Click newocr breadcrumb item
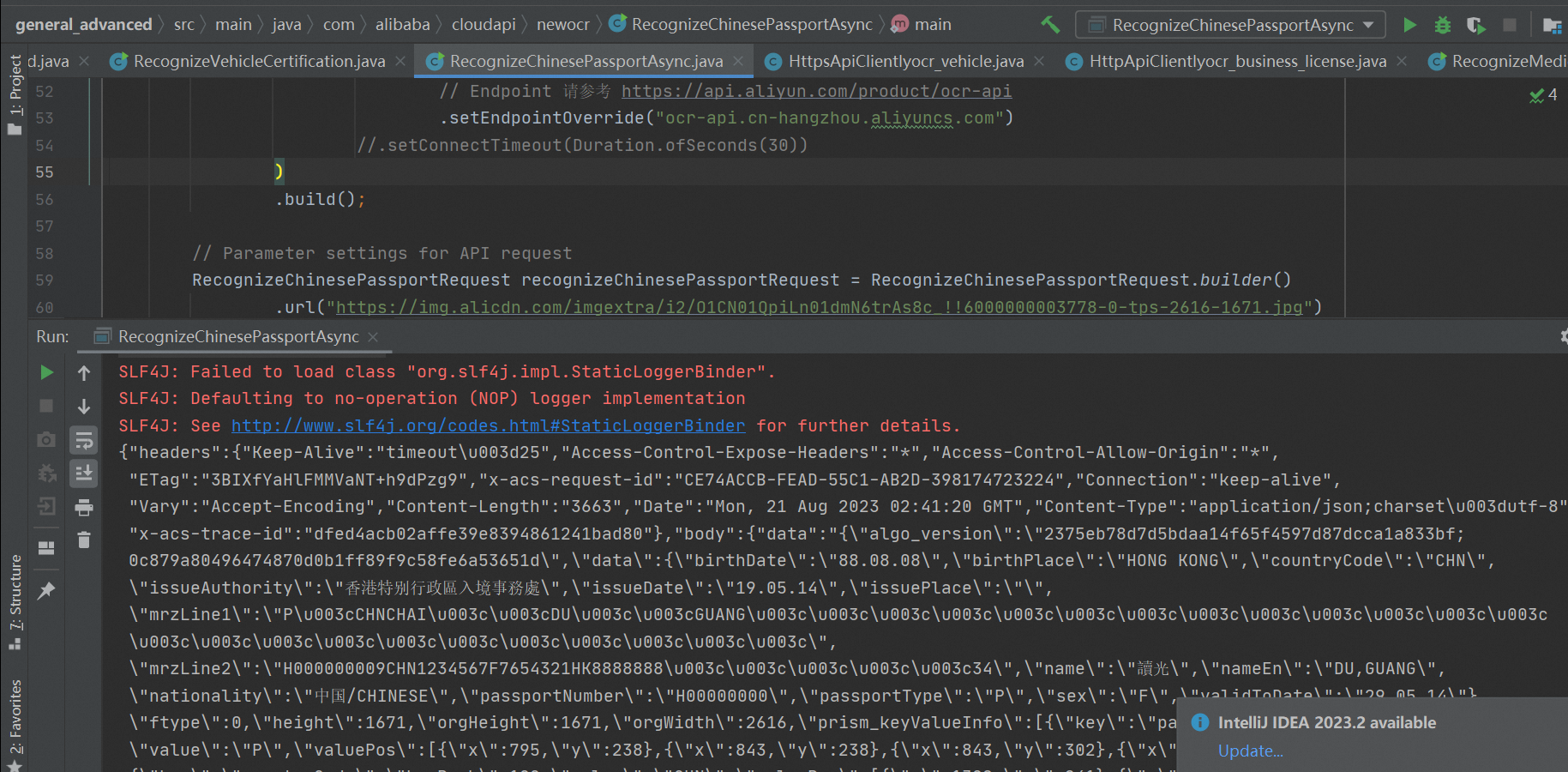Screen dimensions: 1568x772 [x=563, y=25]
